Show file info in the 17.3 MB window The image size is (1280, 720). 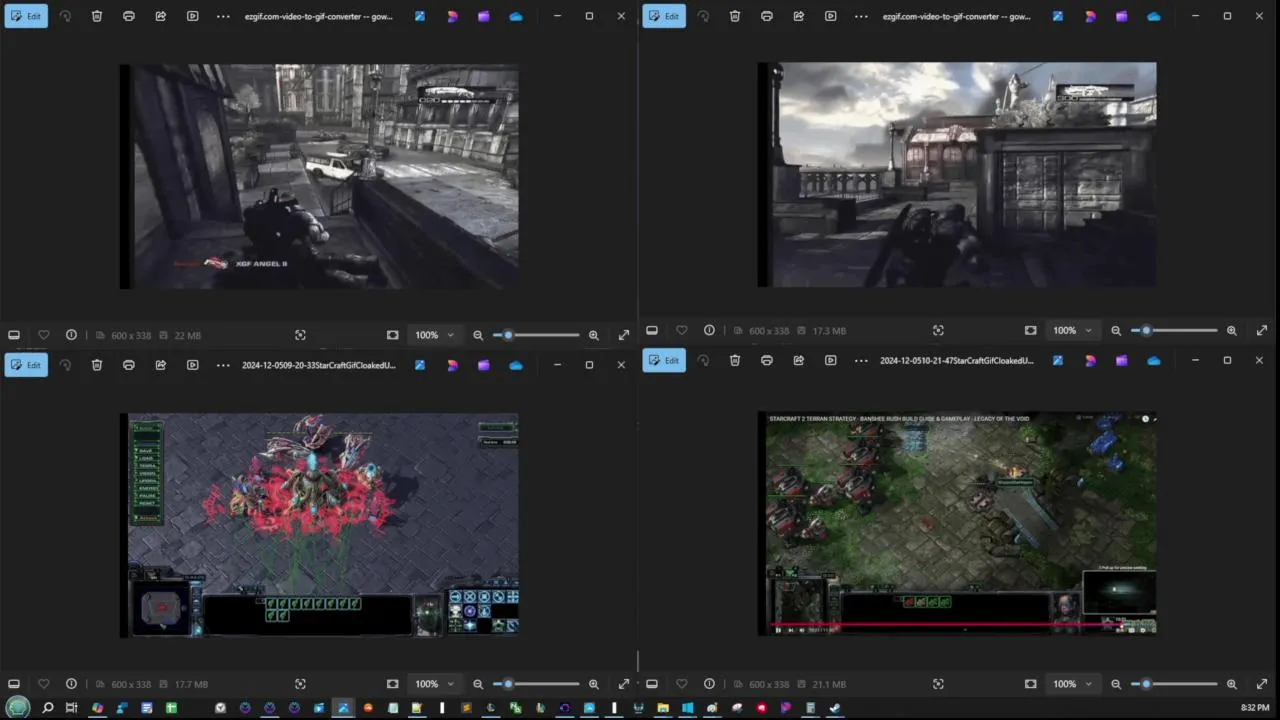click(x=709, y=330)
